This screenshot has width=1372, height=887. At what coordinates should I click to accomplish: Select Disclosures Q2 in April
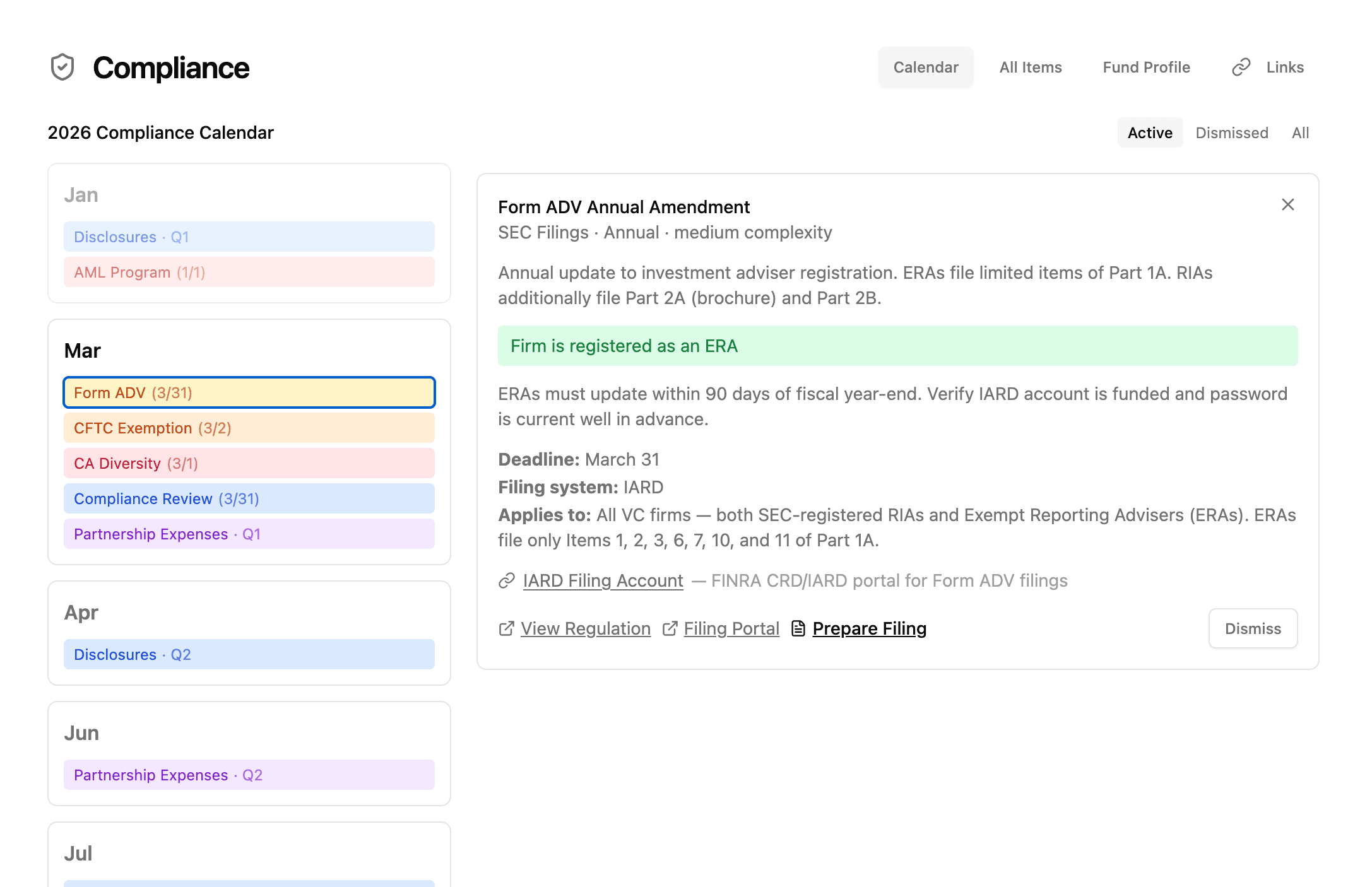pyautogui.click(x=249, y=654)
